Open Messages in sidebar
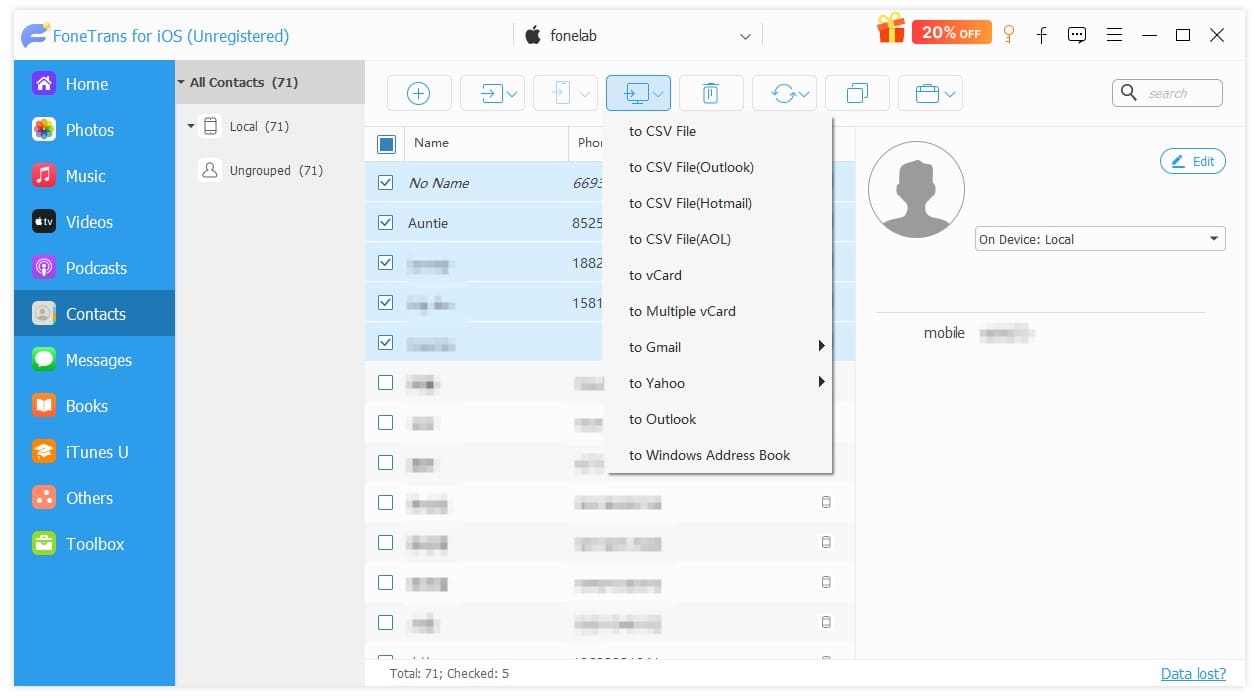Screen dimensions: 1255x698 94,360
